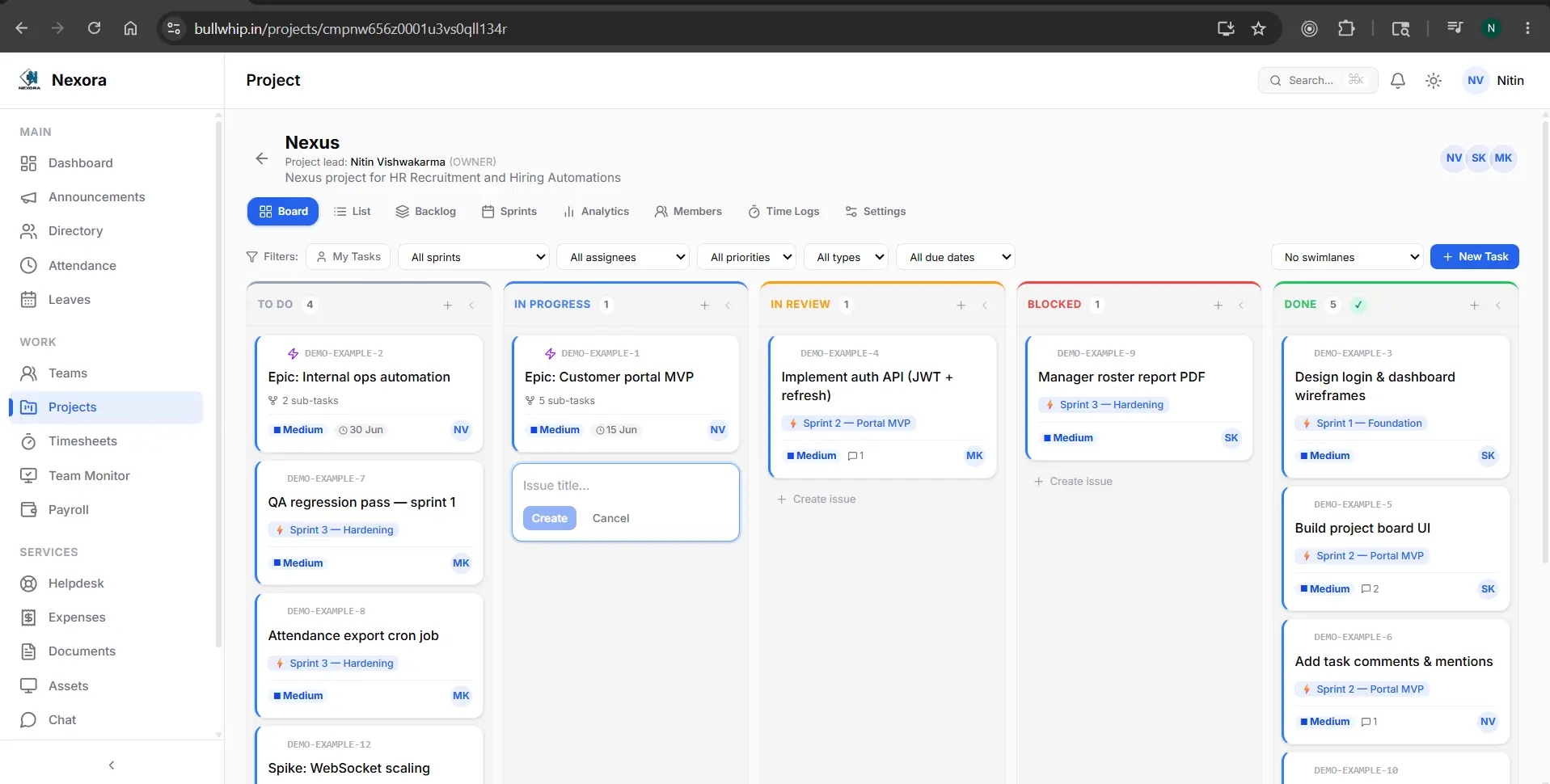Click Create issue under BLOCKED
Viewport: 1550px width, 784px height.
click(1073, 482)
